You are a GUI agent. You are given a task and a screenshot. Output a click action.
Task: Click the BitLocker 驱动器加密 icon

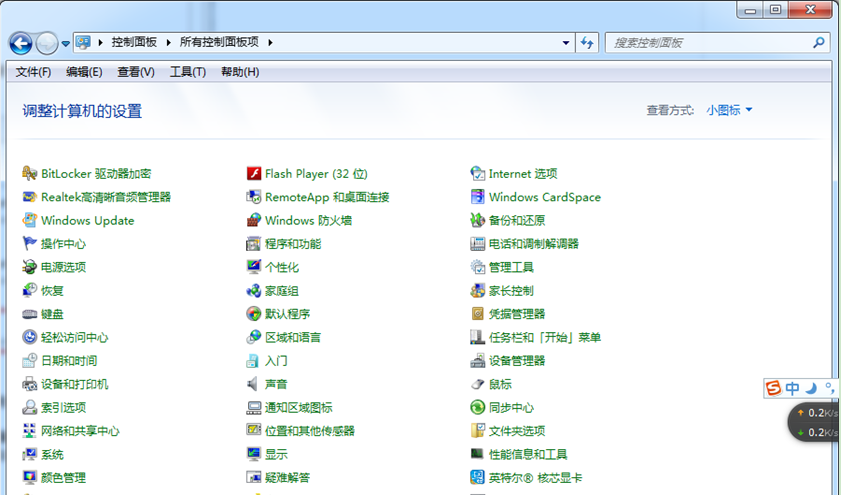click(30, 174)
